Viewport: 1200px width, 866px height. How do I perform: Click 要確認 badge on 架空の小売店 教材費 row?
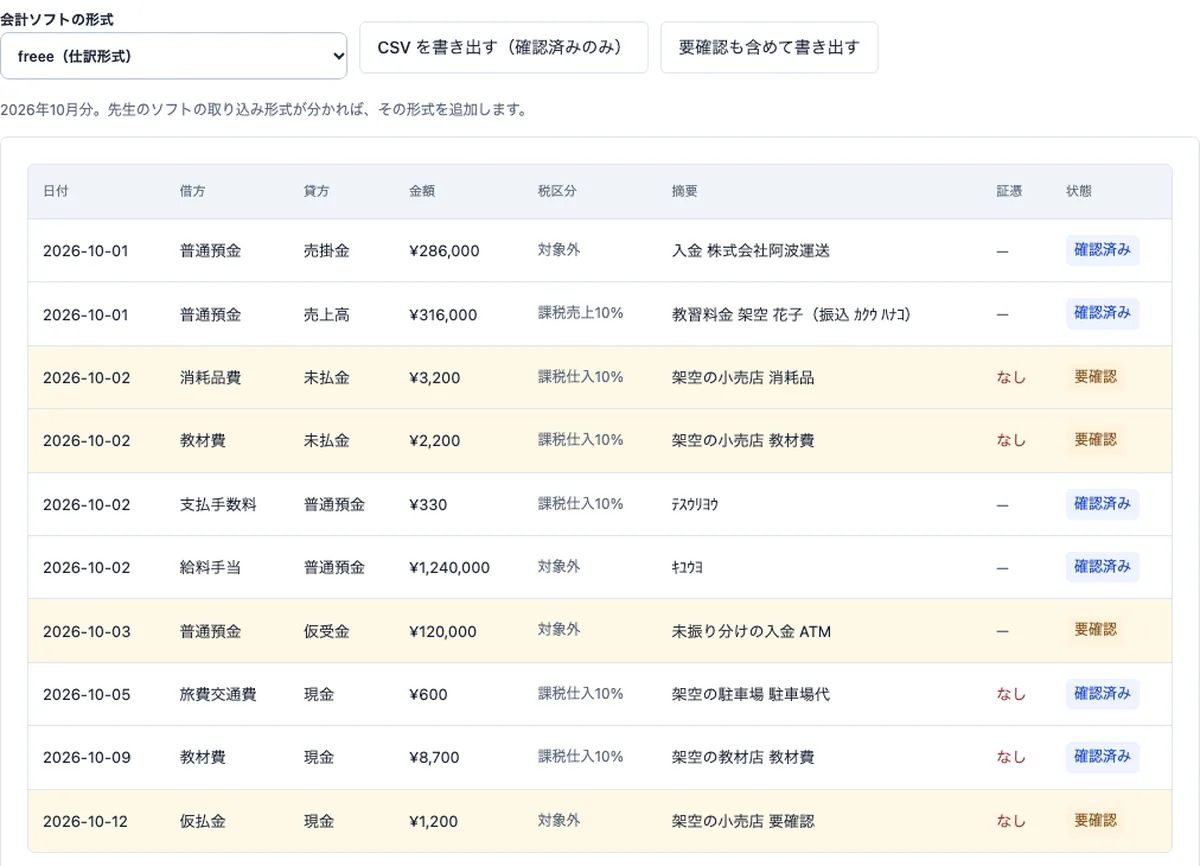[x=1096, y=440]
